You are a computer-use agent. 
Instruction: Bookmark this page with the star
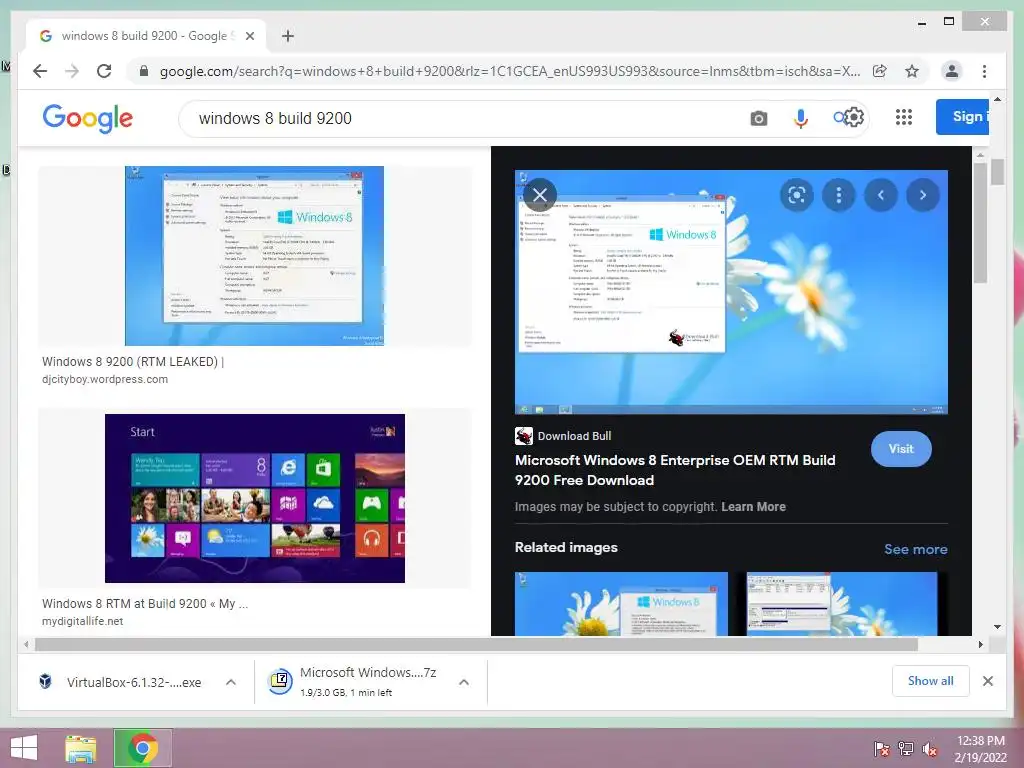coord(912,71)
